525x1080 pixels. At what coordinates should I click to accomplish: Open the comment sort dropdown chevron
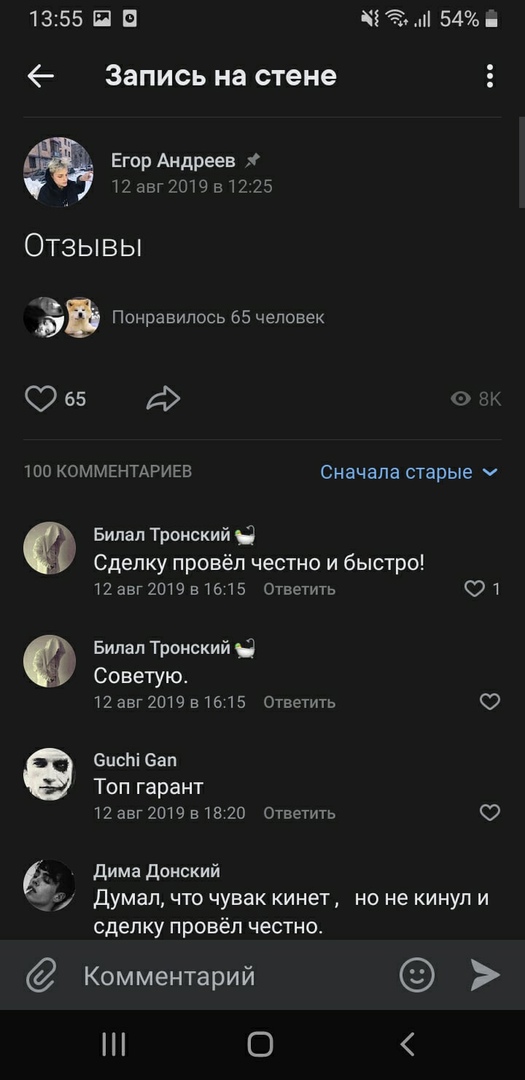[490, 472]
